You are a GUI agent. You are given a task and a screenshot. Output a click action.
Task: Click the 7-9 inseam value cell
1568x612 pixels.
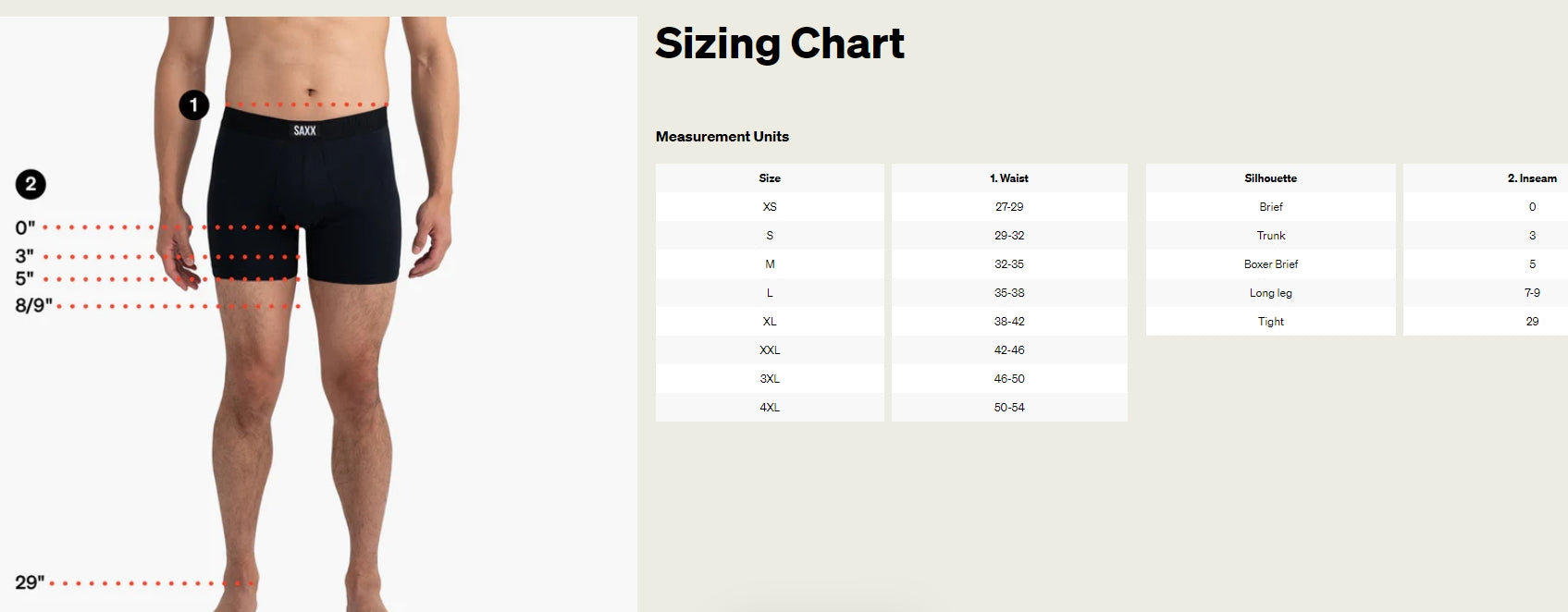(1532, 293)
